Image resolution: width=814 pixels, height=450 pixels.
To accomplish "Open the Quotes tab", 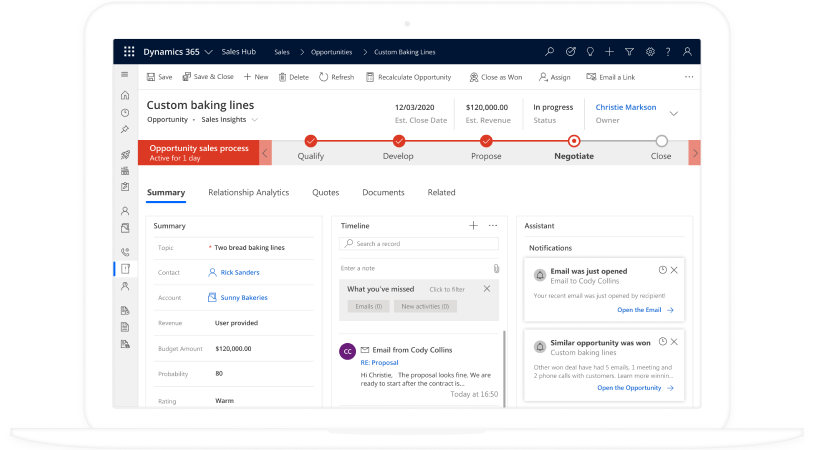I will coord(325,193).
